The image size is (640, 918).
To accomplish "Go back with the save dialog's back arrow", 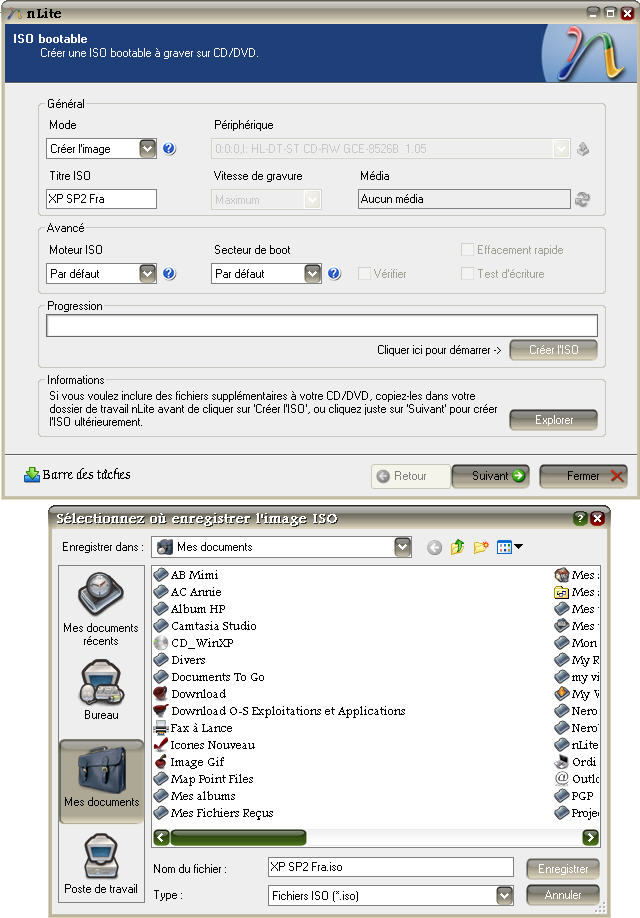I will point(434,547).
